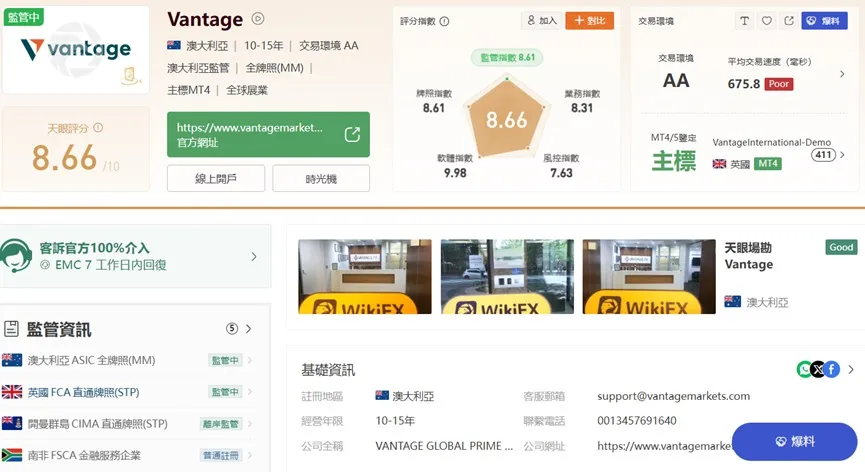Click the play icon next to Vantage title

click(258, 19)
